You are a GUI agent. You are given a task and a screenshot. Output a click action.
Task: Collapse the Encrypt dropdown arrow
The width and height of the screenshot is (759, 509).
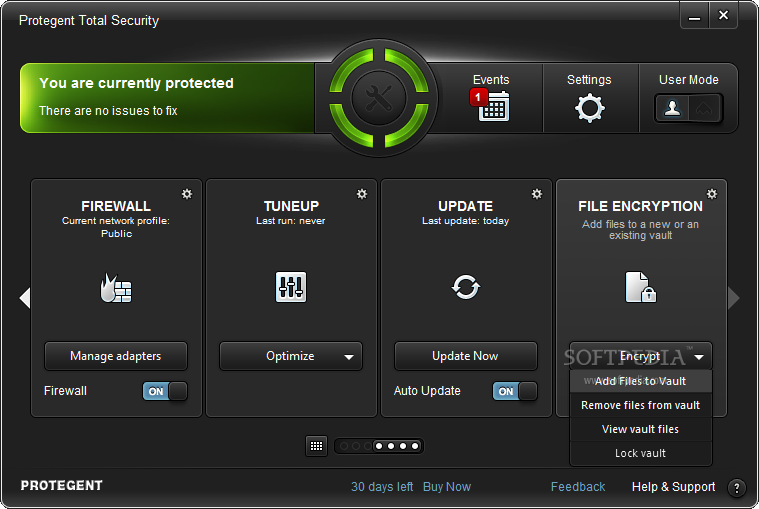click(x=699, y=357)
